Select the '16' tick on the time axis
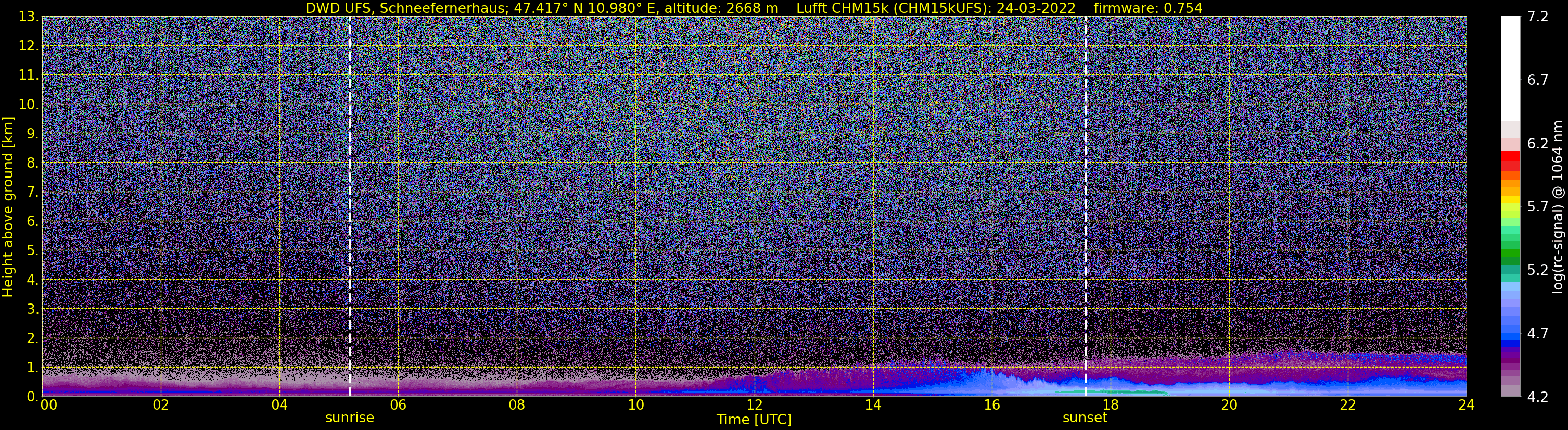The image size is (1568, 430). click(991, 406)
